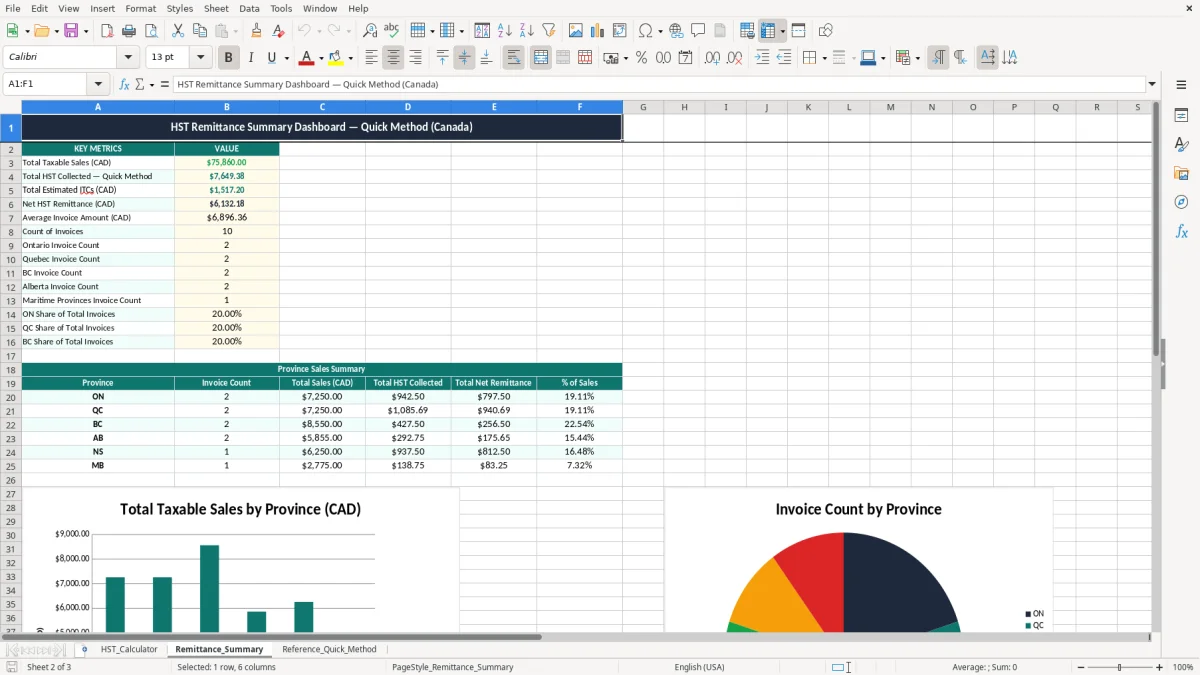Screen dimensions: 1200x675
Task: Insert a comment via toolbar icon
Action: pyautogui.click(x=698, y=31)
